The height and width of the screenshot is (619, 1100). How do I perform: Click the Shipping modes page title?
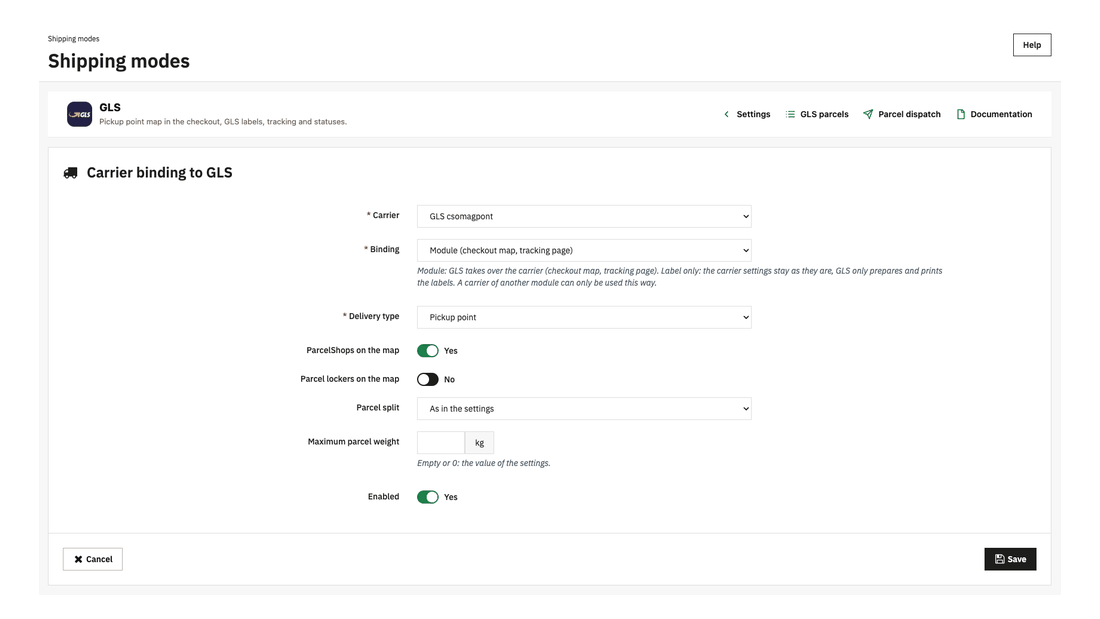119,61
